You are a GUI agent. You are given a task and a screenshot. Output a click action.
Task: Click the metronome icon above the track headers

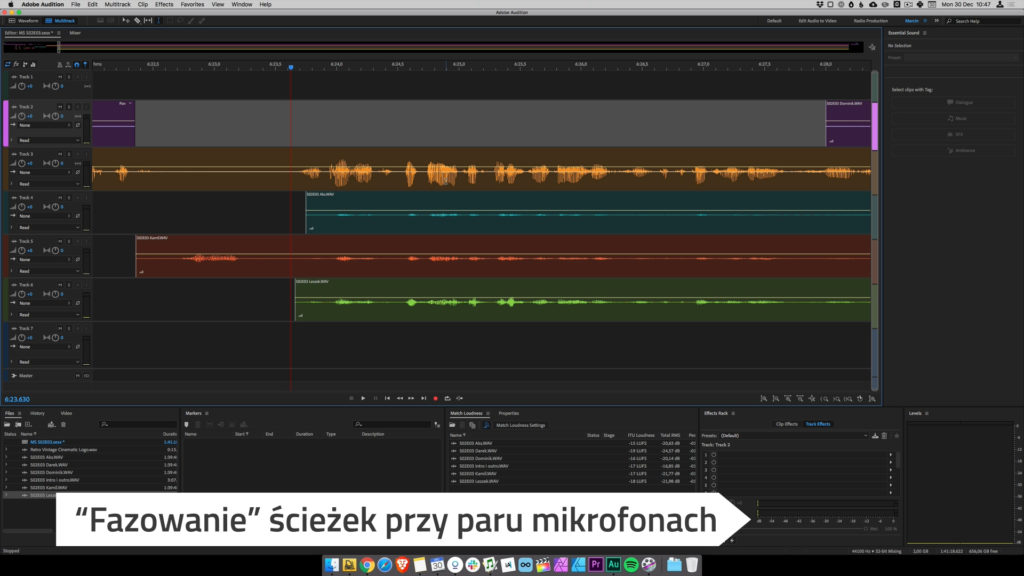(76, 64)
